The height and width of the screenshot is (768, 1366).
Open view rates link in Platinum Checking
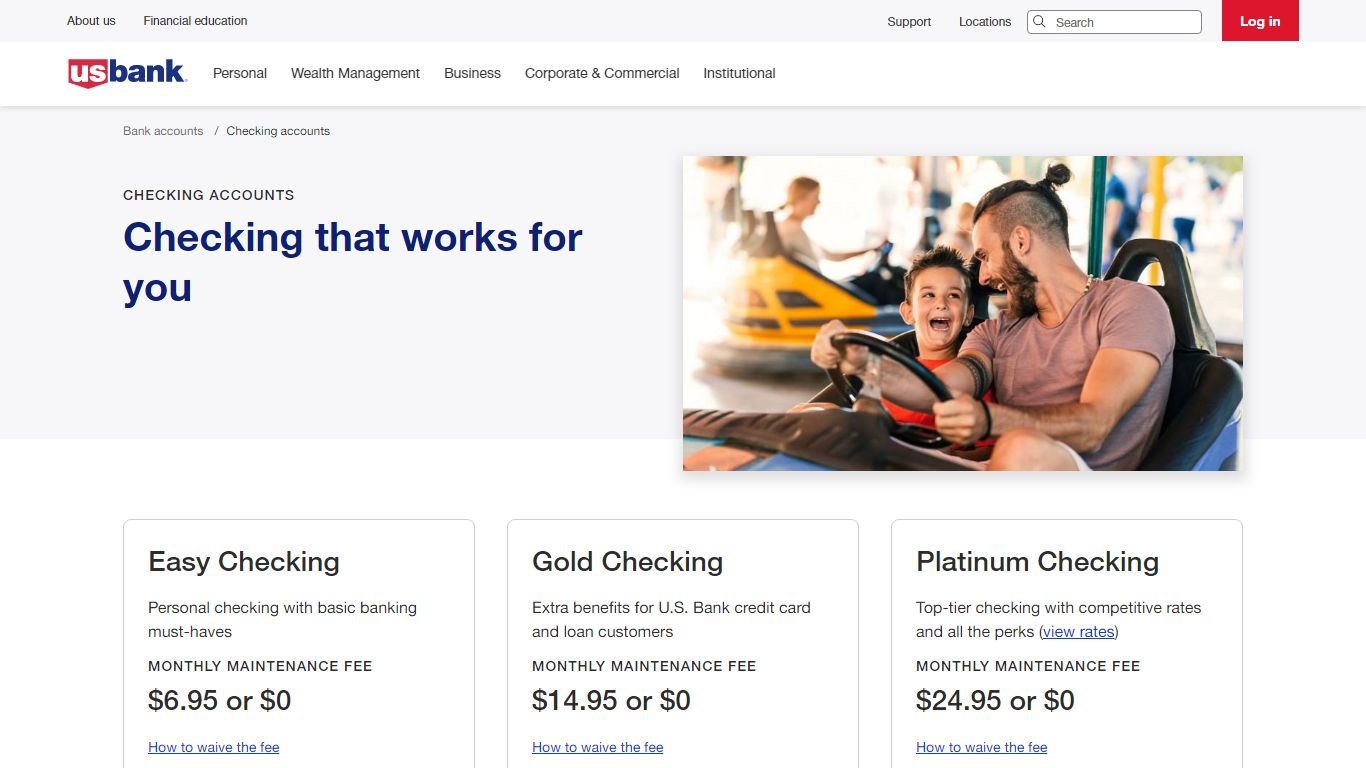[1078, 632]
